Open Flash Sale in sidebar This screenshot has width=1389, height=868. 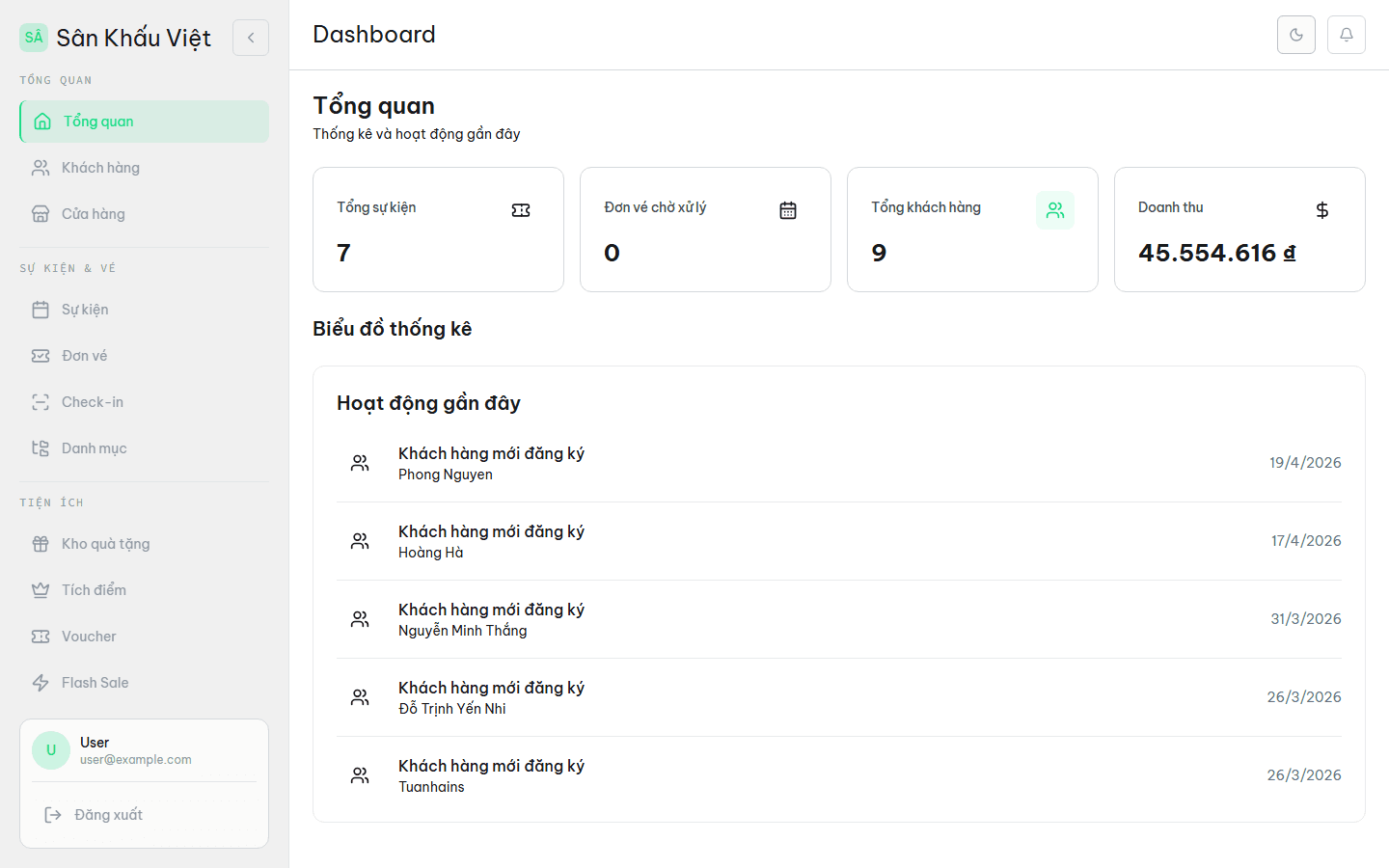(145, 683)
